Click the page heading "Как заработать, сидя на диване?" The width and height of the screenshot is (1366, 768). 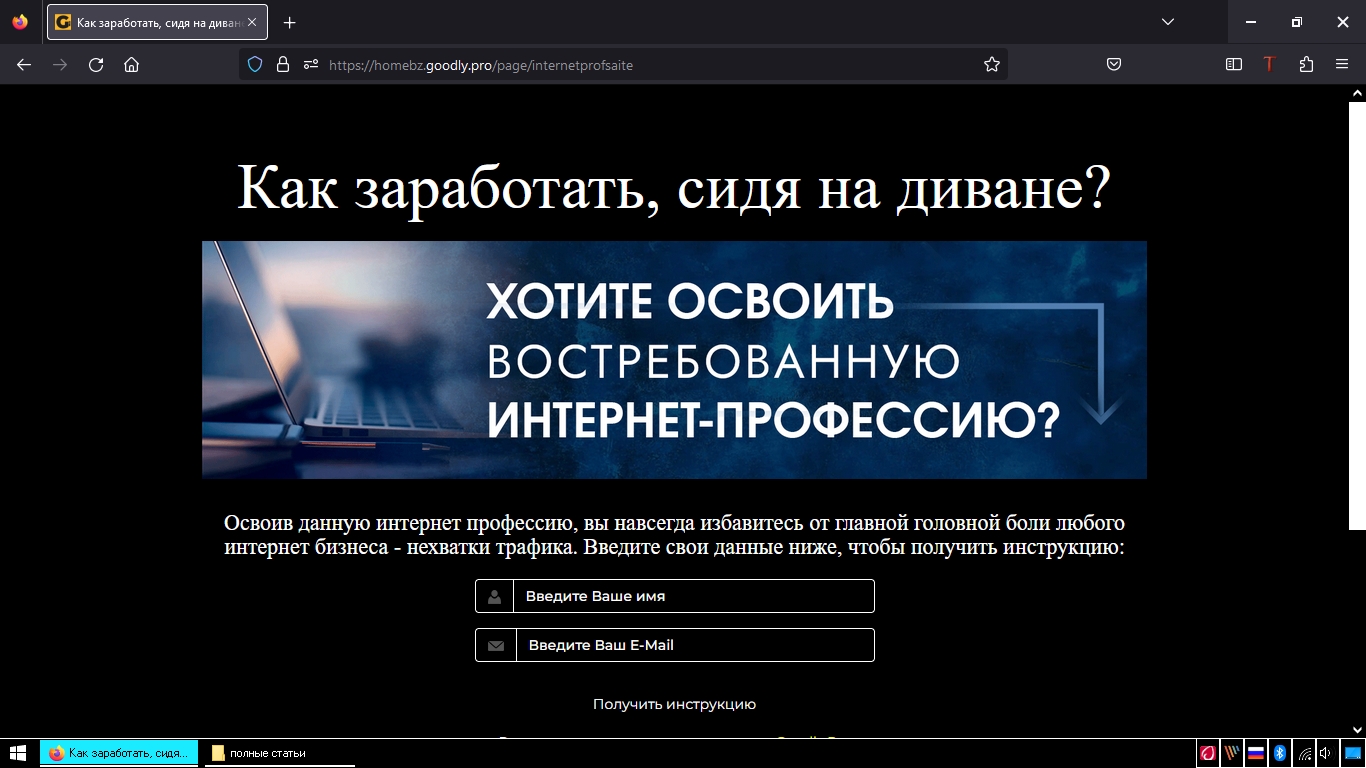click(x=674, y=187)
